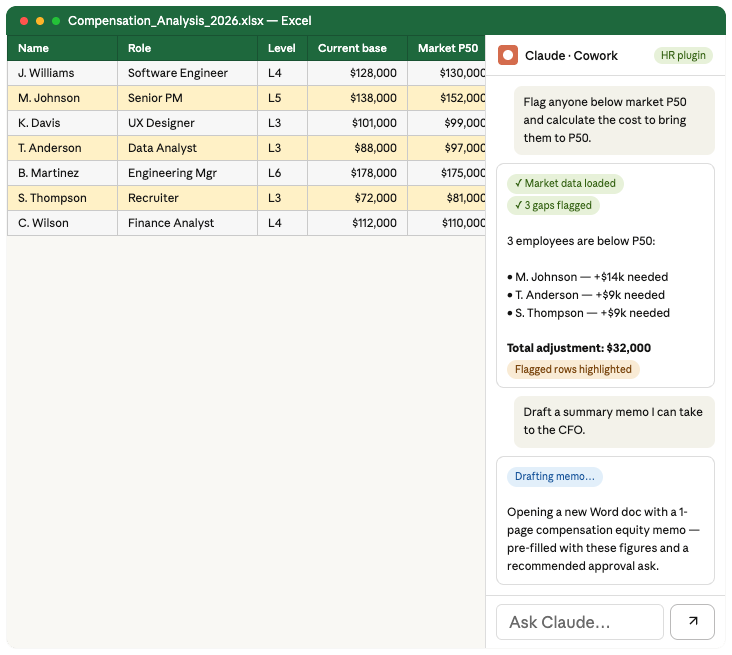Viewport: 732px width, 655px height.
Task: Click the green maximize window button
Action: tap(56, 21)
